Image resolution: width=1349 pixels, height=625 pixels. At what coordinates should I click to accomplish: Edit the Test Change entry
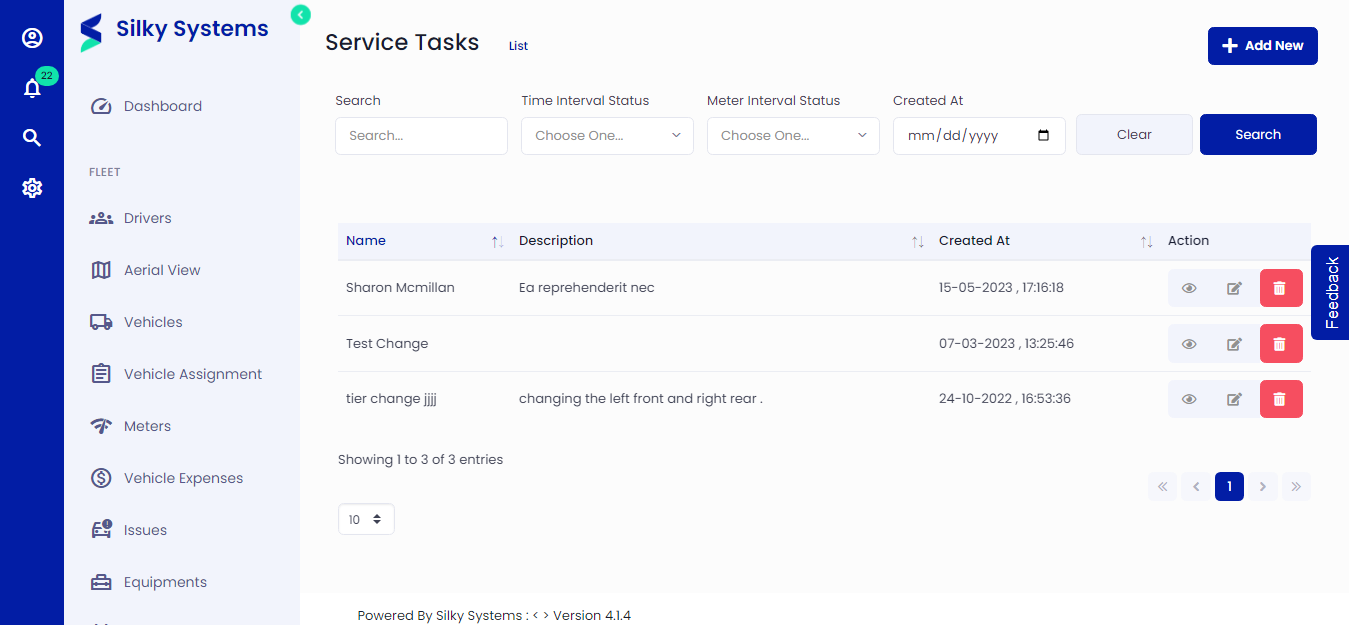tap(1234, 343)
